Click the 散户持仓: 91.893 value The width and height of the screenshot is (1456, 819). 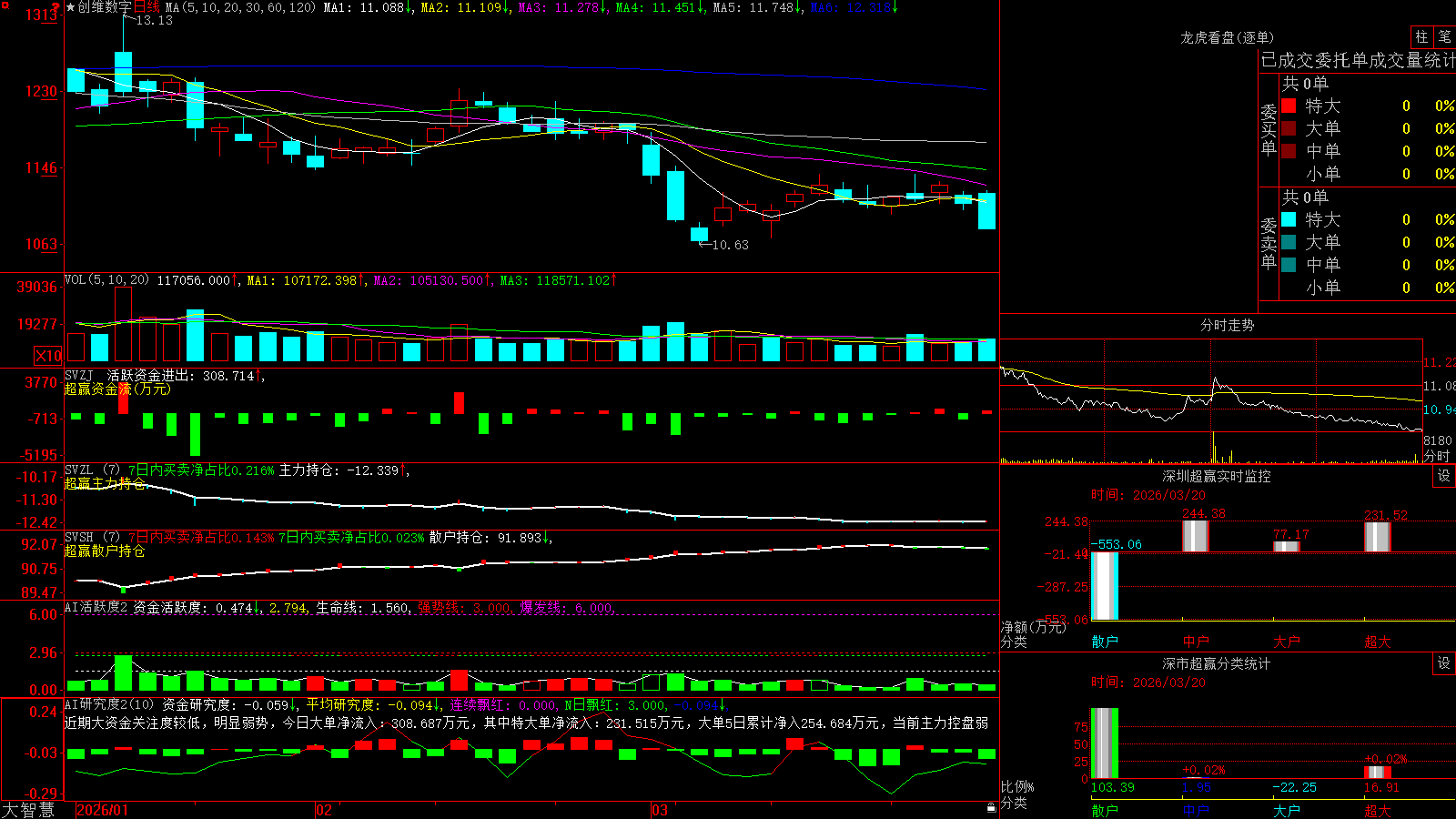click(x=487, y=538)
